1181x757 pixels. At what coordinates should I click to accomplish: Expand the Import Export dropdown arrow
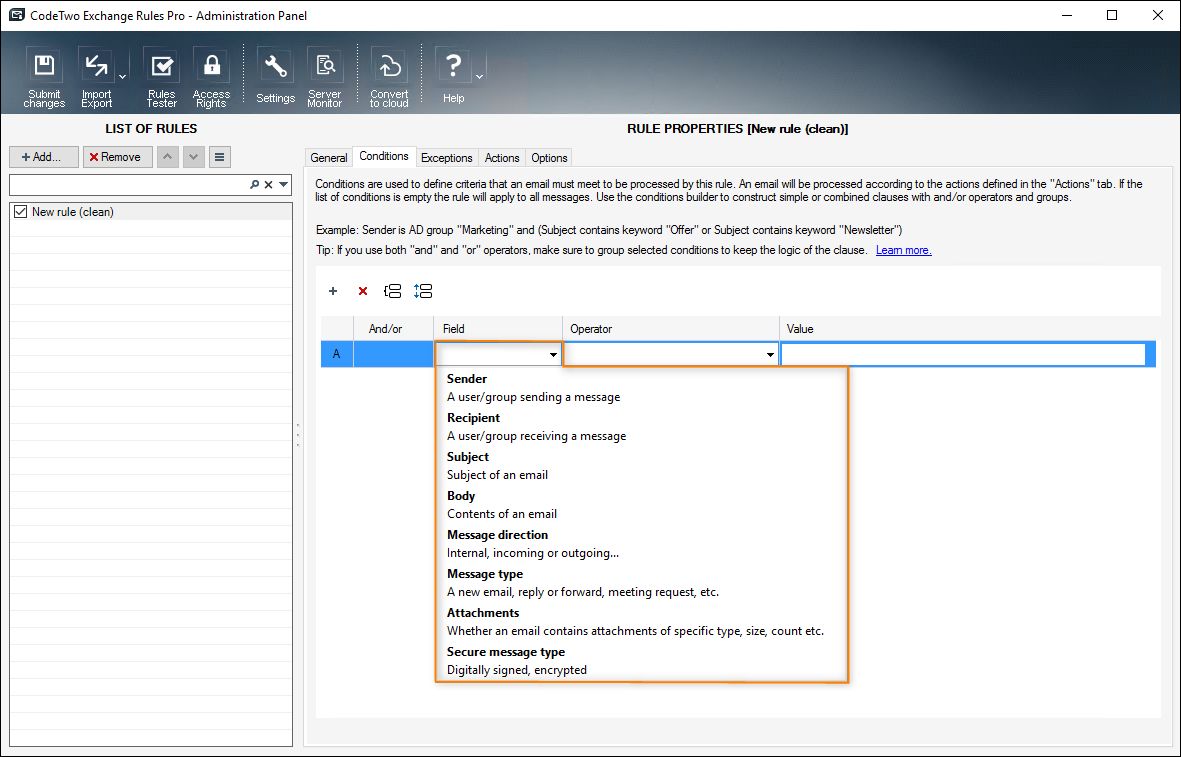(123, 77)
